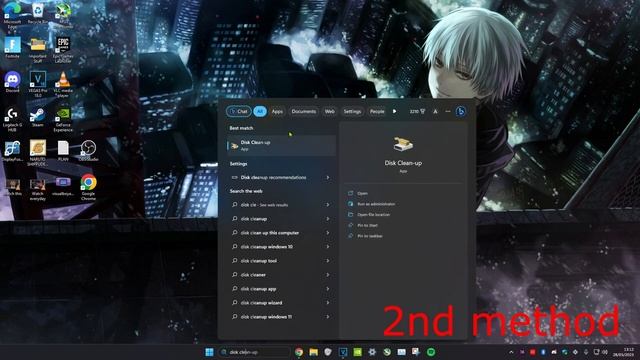
Task: Click the large Disk Clean-up app icon
Action: (x=403, y=144)
